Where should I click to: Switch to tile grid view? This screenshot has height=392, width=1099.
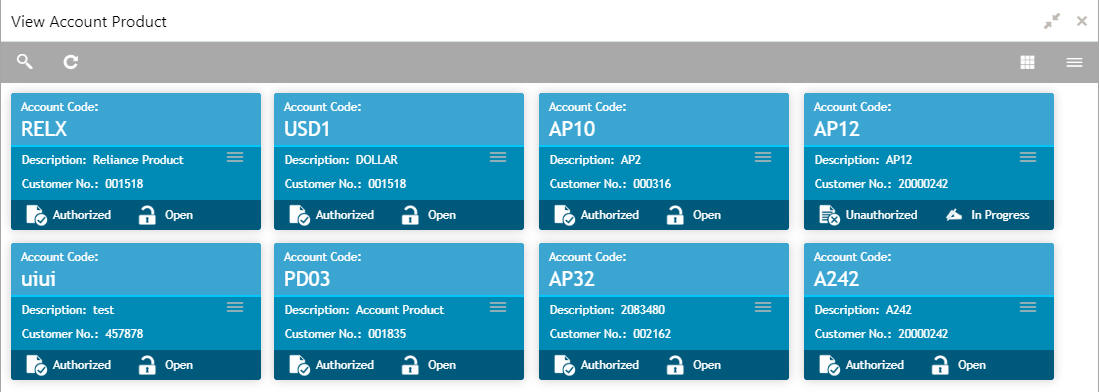point(1027,62)
